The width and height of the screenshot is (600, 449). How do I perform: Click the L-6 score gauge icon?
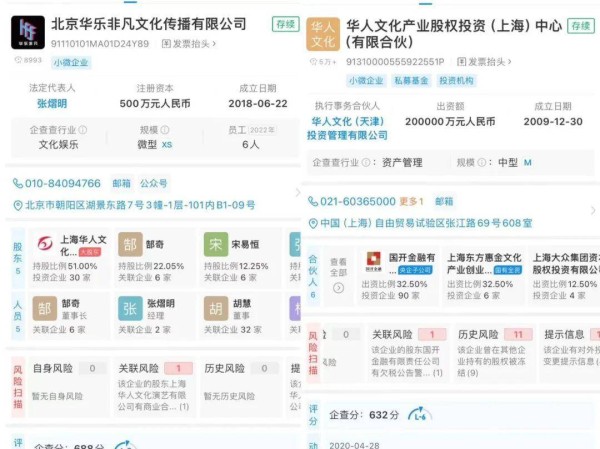[x=420, y=415]
